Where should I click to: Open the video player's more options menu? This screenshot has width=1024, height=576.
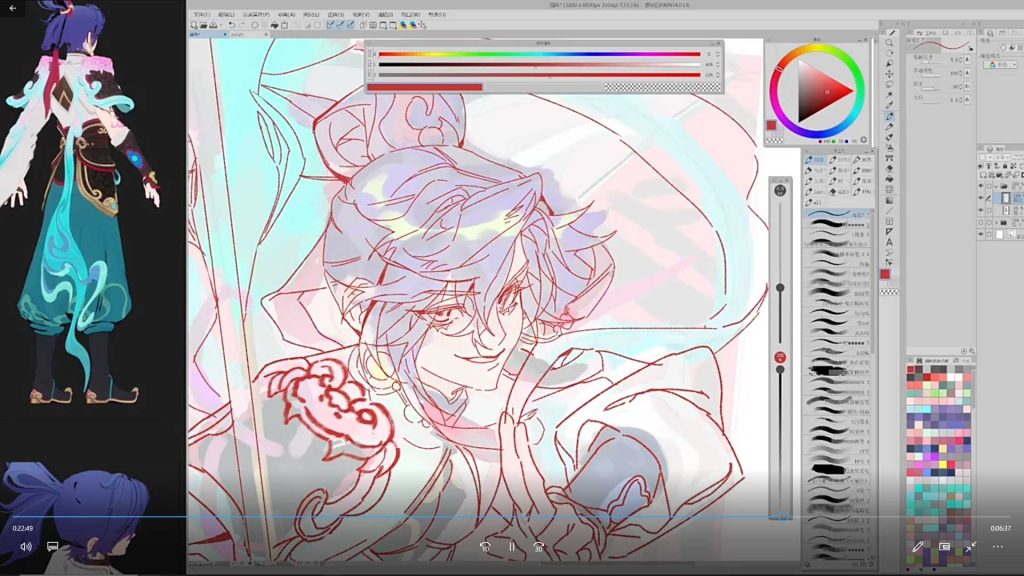tap(998, 547)
